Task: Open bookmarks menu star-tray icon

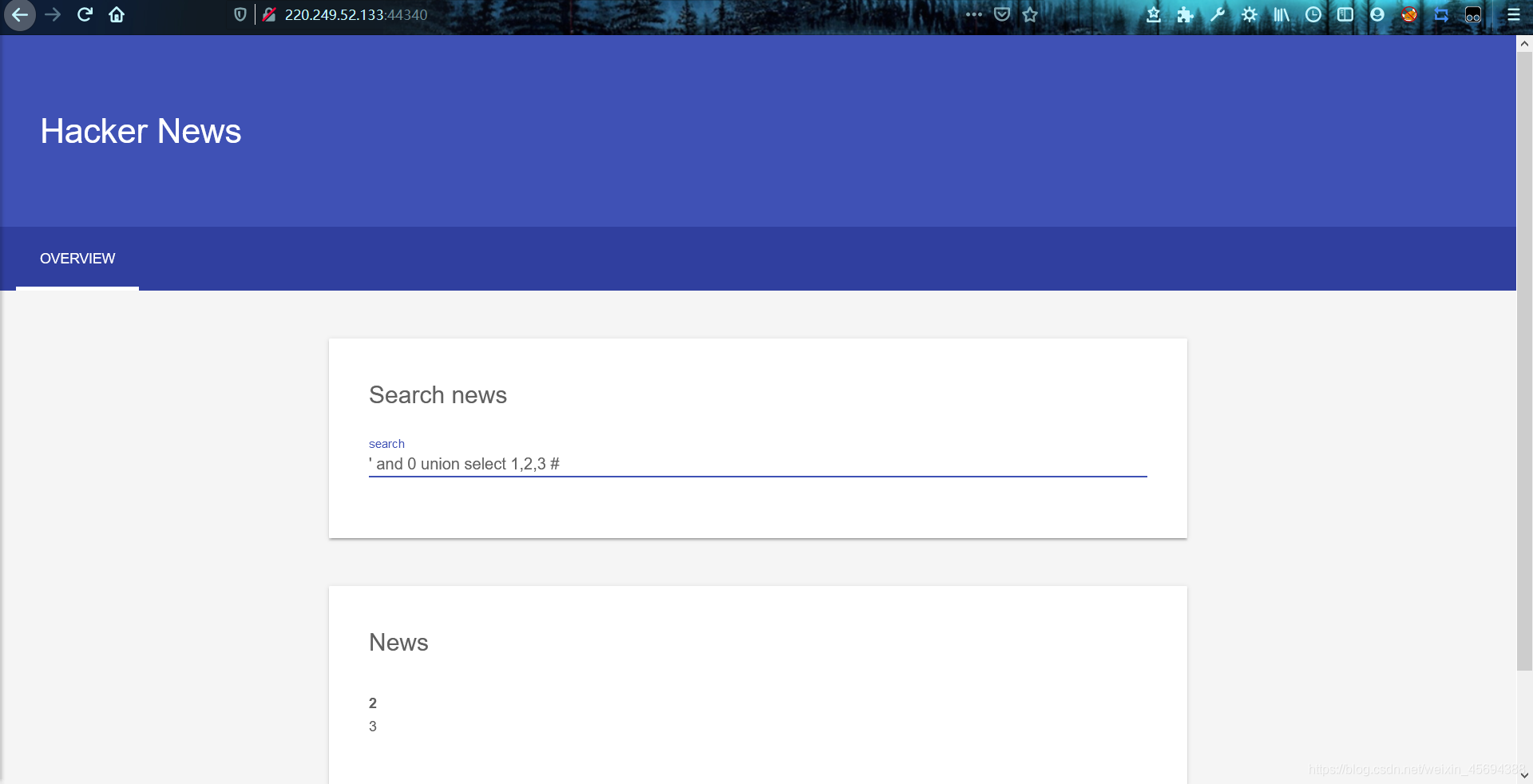Action: (x=1153, y=14)
